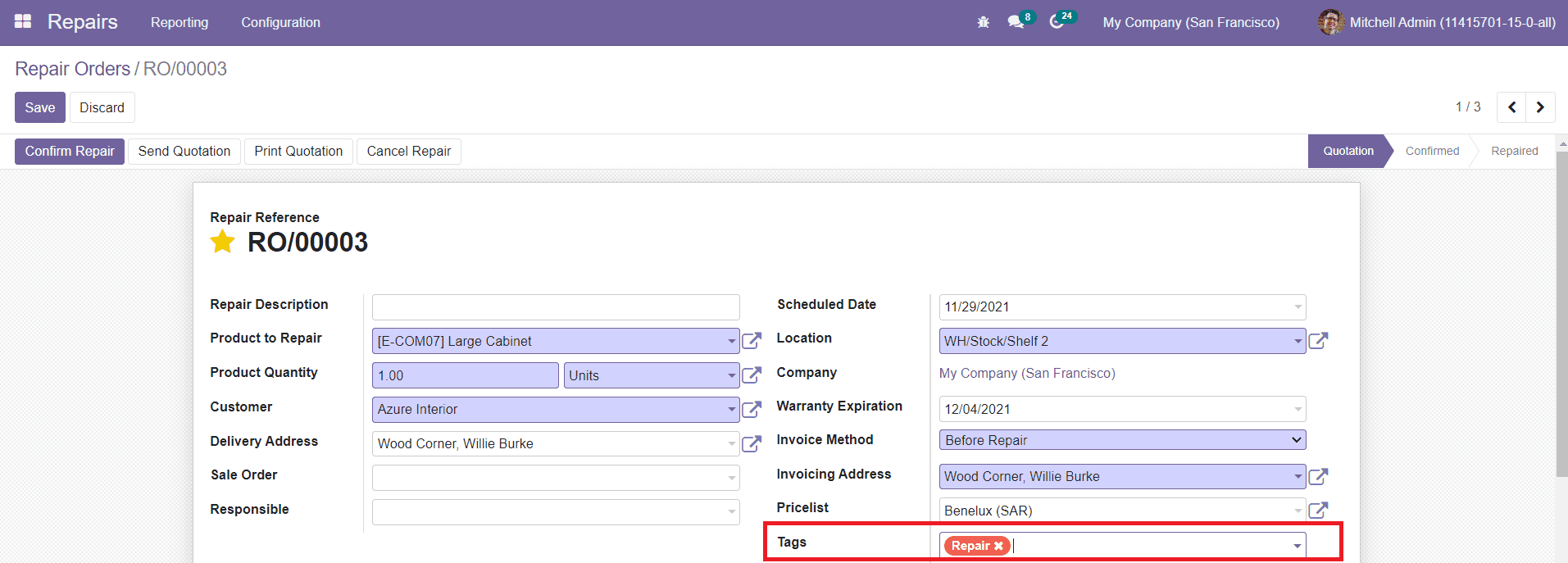Expand Customer dropdown
The height and width of the screenshot is (563, 1568).
pos(731,409)
